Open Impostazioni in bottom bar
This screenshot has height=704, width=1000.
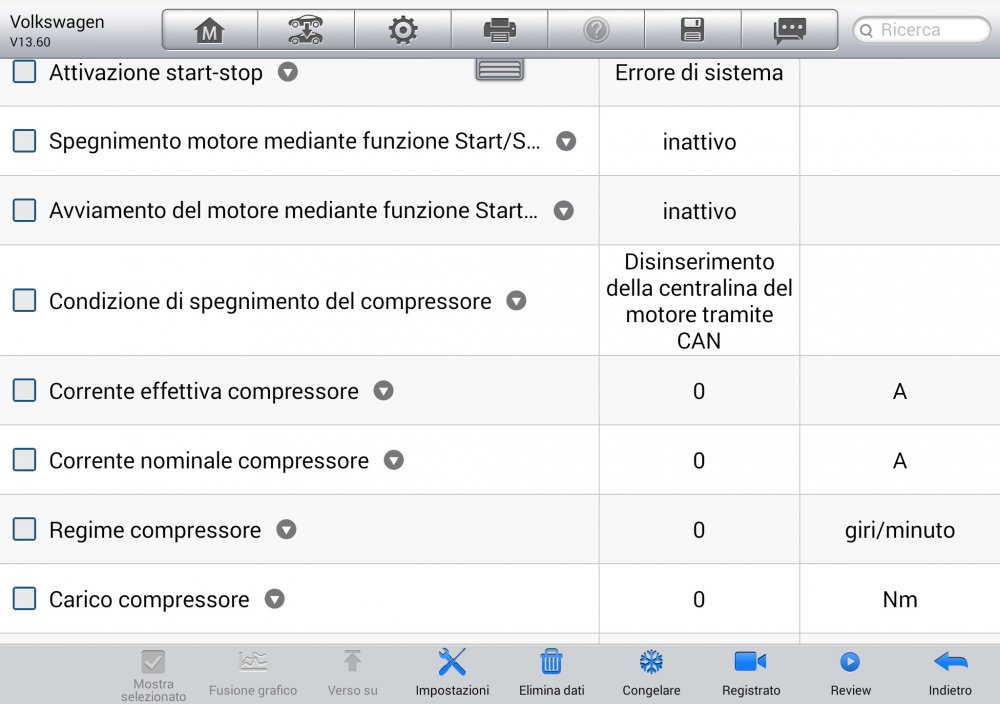452,671
